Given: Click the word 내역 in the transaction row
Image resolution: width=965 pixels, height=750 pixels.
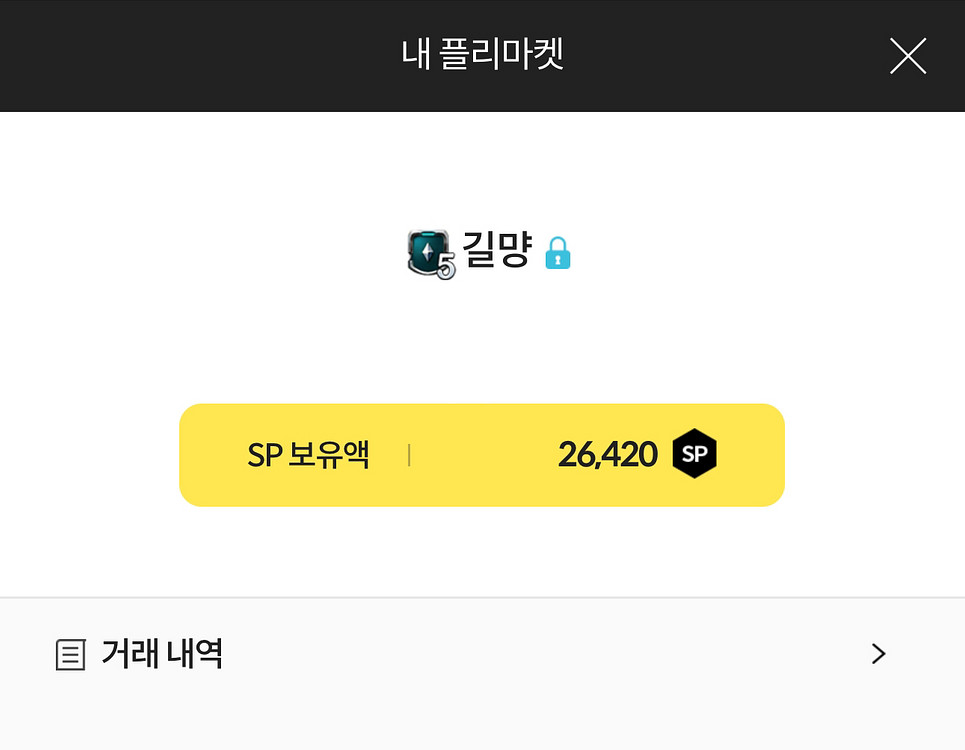Looking at the screenshot, I should pyautogui.click(x=195, y=655).
